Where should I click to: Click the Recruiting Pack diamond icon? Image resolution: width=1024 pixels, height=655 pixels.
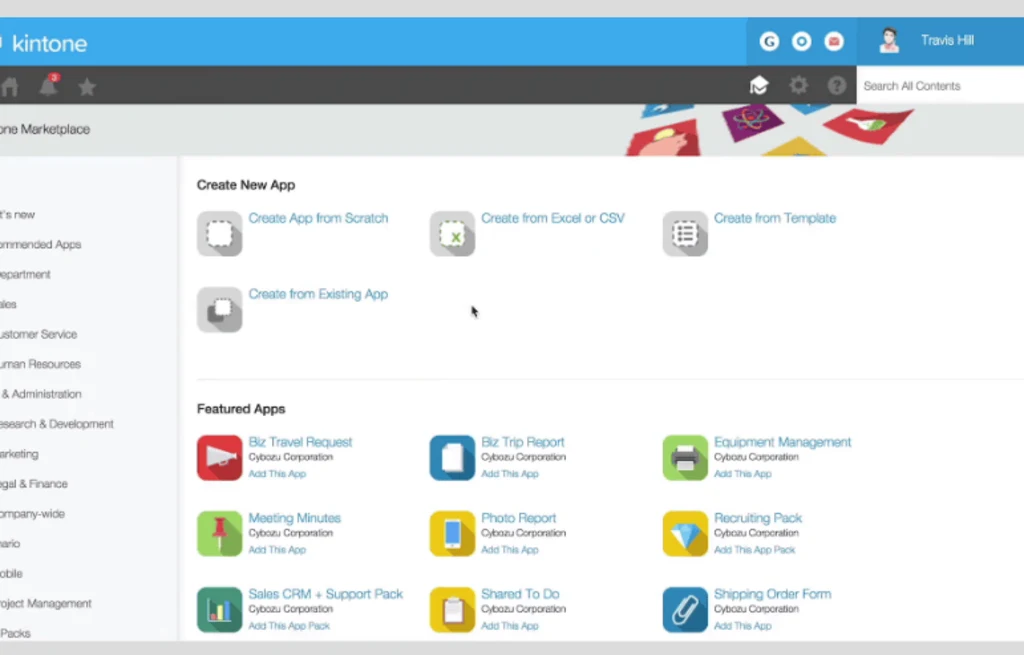685,534
